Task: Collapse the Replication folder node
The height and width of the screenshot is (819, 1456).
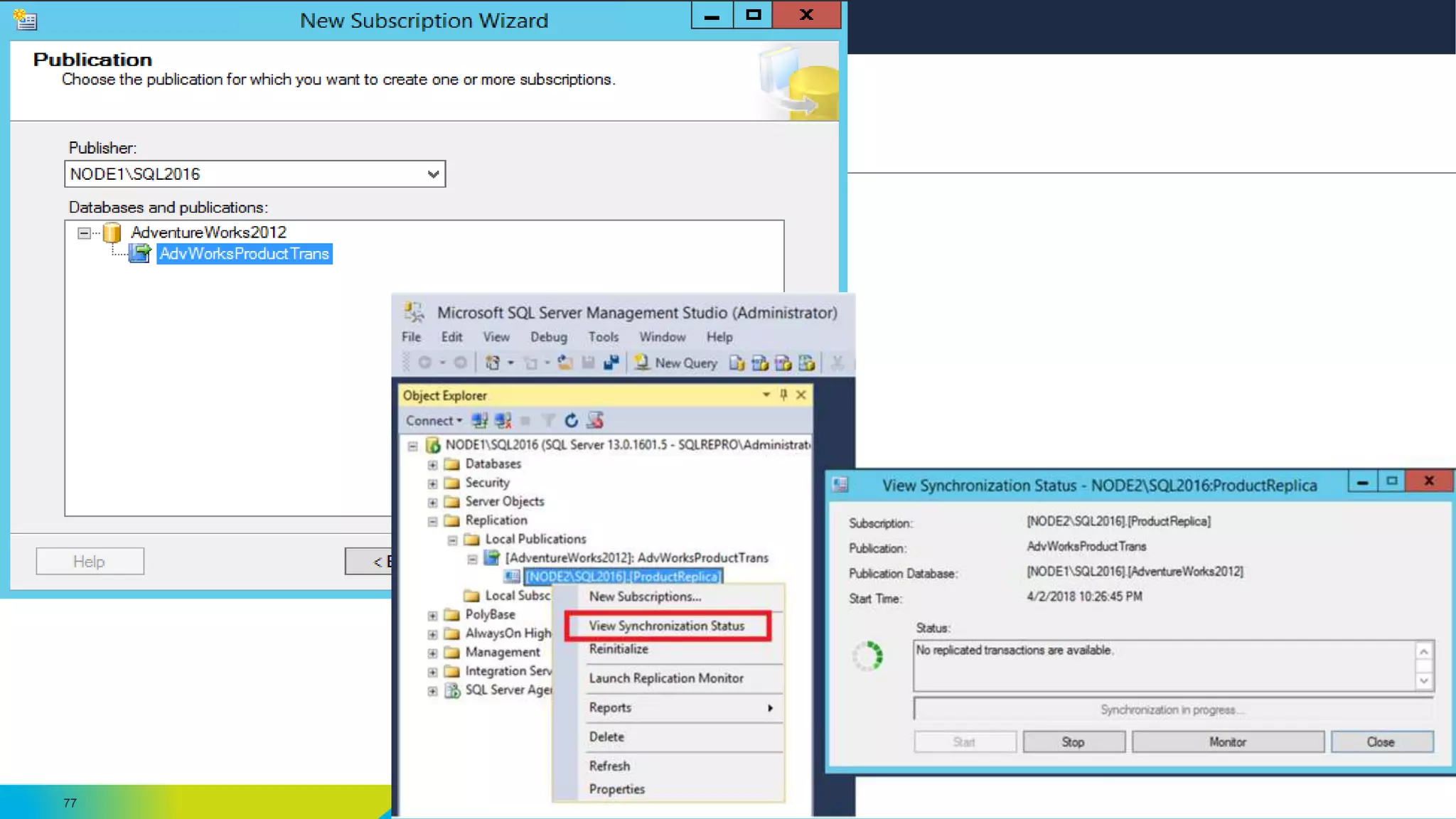Action: [x=432, y=521]
